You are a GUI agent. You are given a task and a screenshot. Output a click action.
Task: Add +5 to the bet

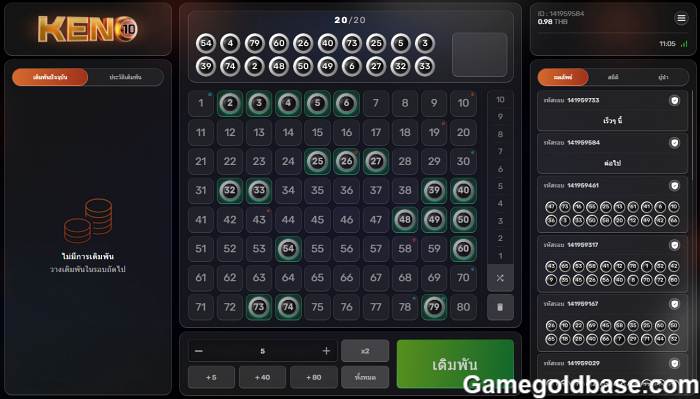(211, 378)
